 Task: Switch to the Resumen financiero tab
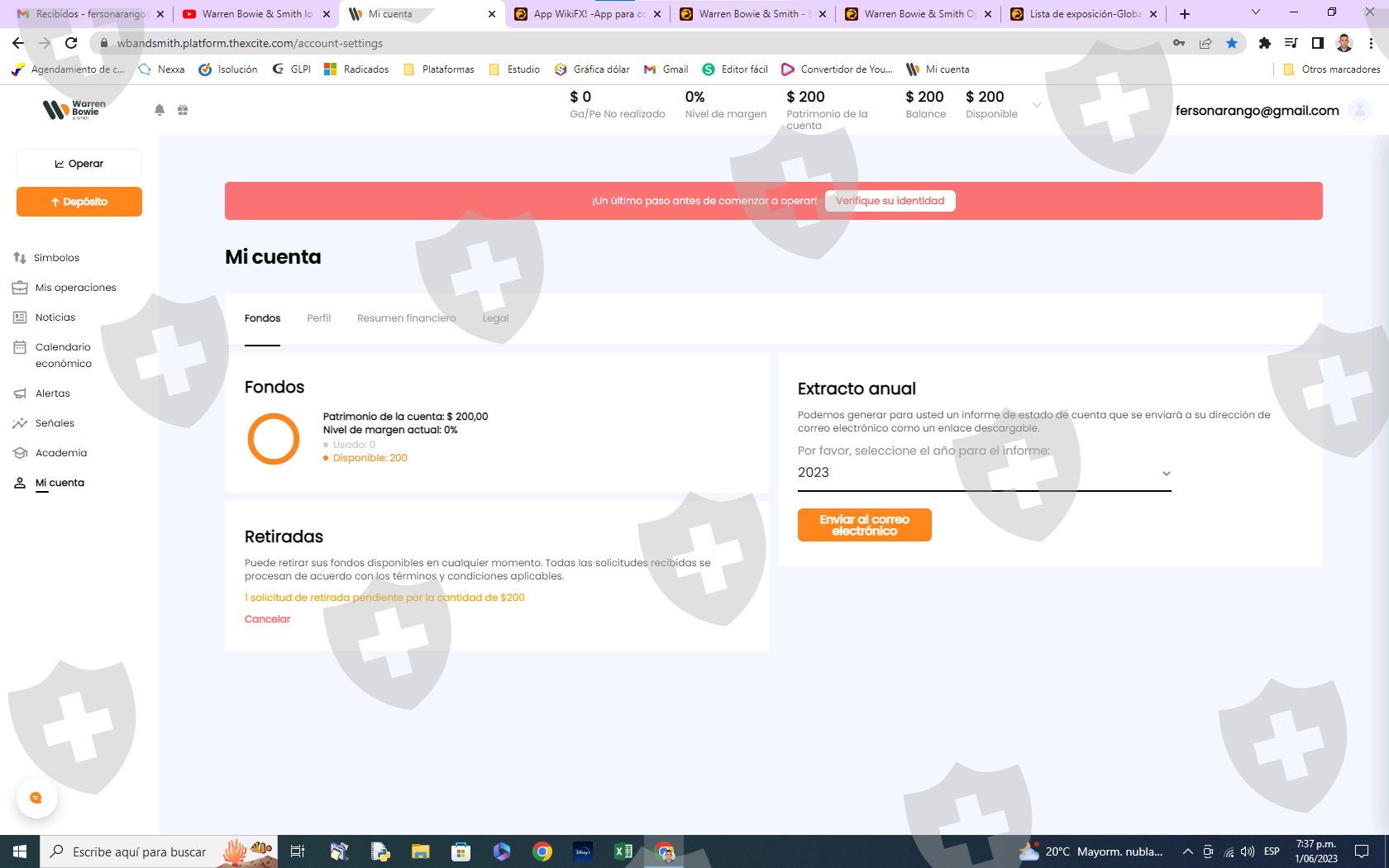click(407, 318)
